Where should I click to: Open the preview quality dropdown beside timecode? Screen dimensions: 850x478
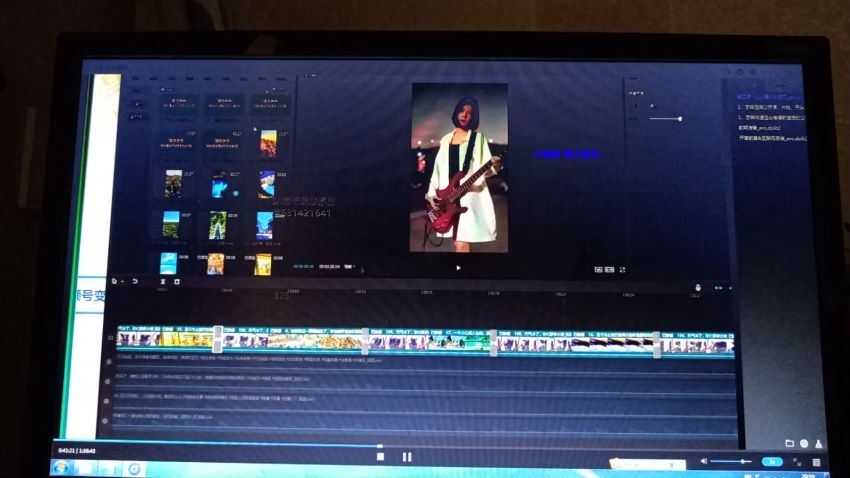(x=350, y=266)
